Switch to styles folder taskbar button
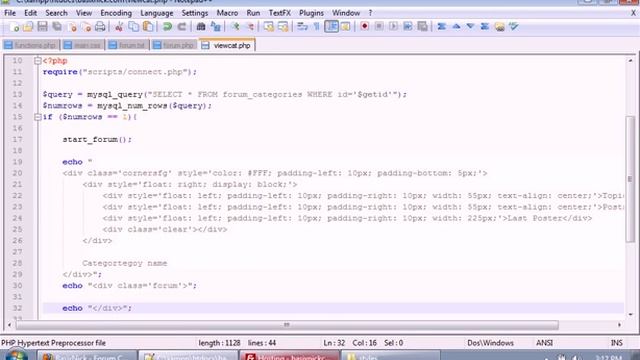 [390, 356]
